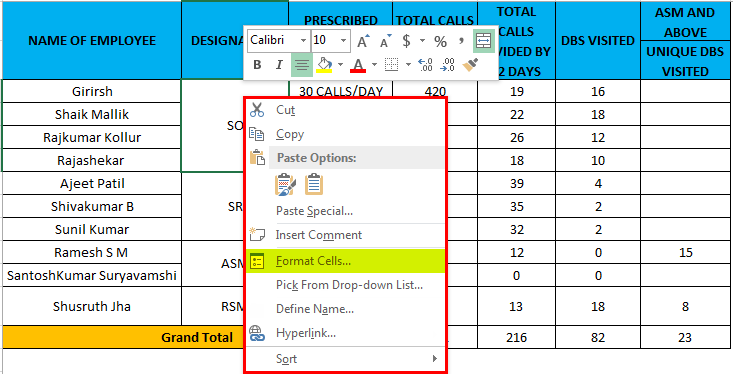Select cell with value 26

(517, 137)
